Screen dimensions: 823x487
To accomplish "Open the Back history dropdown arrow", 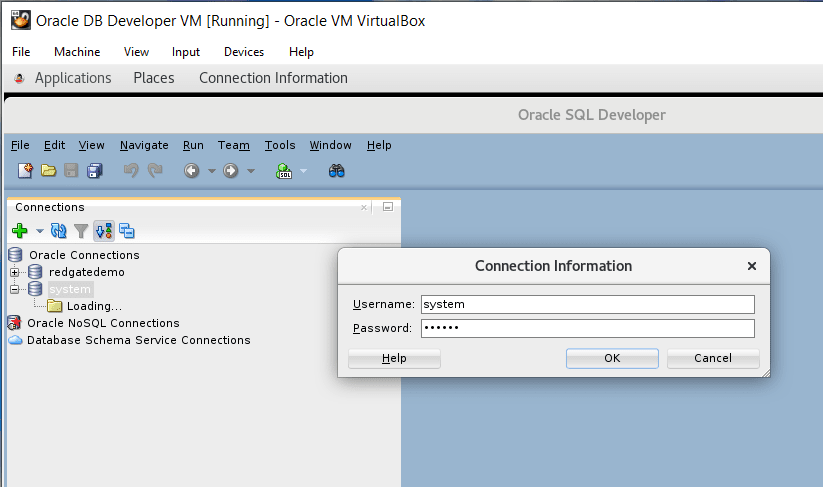I will pos(212,171).
